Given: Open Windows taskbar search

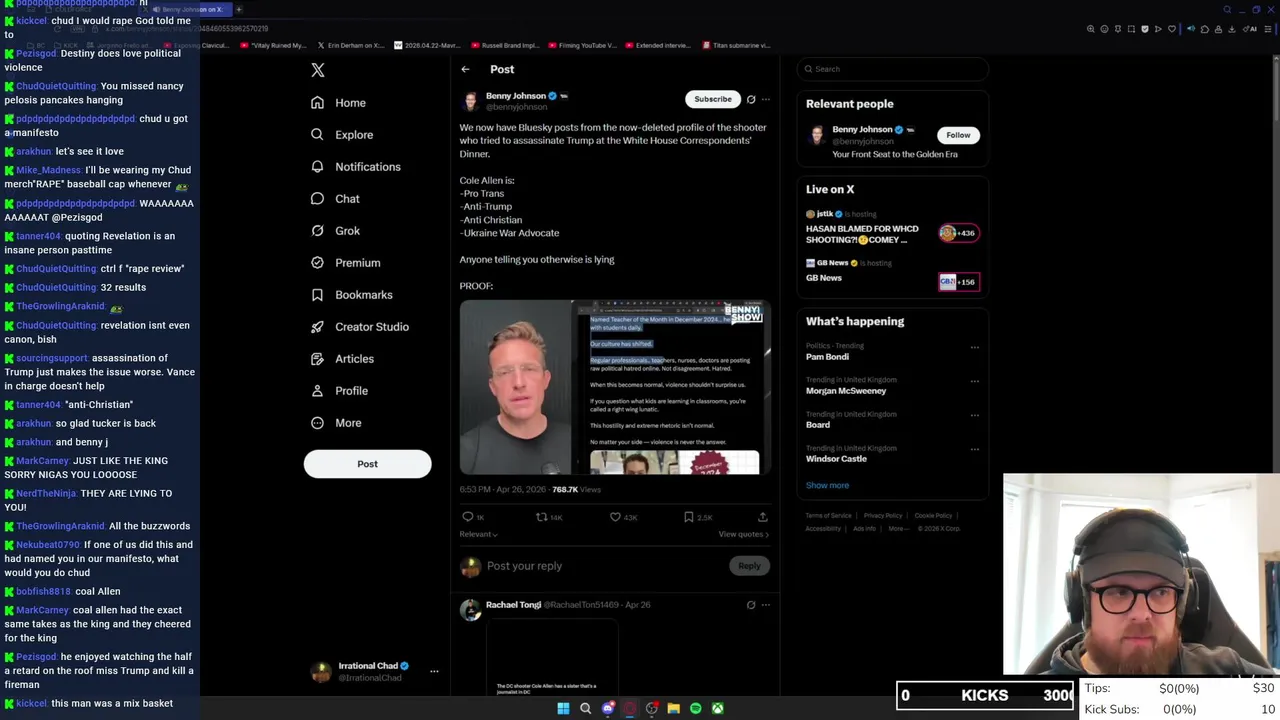Looking at the screenshot, I should pos(585,708).
